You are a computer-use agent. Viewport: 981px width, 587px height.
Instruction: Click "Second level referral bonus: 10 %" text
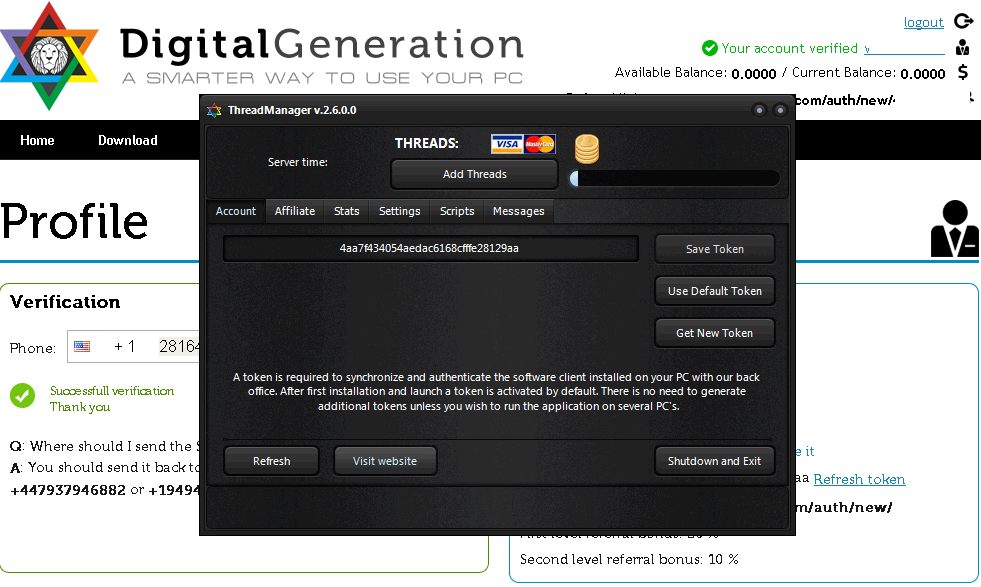(x=629, y=559)
